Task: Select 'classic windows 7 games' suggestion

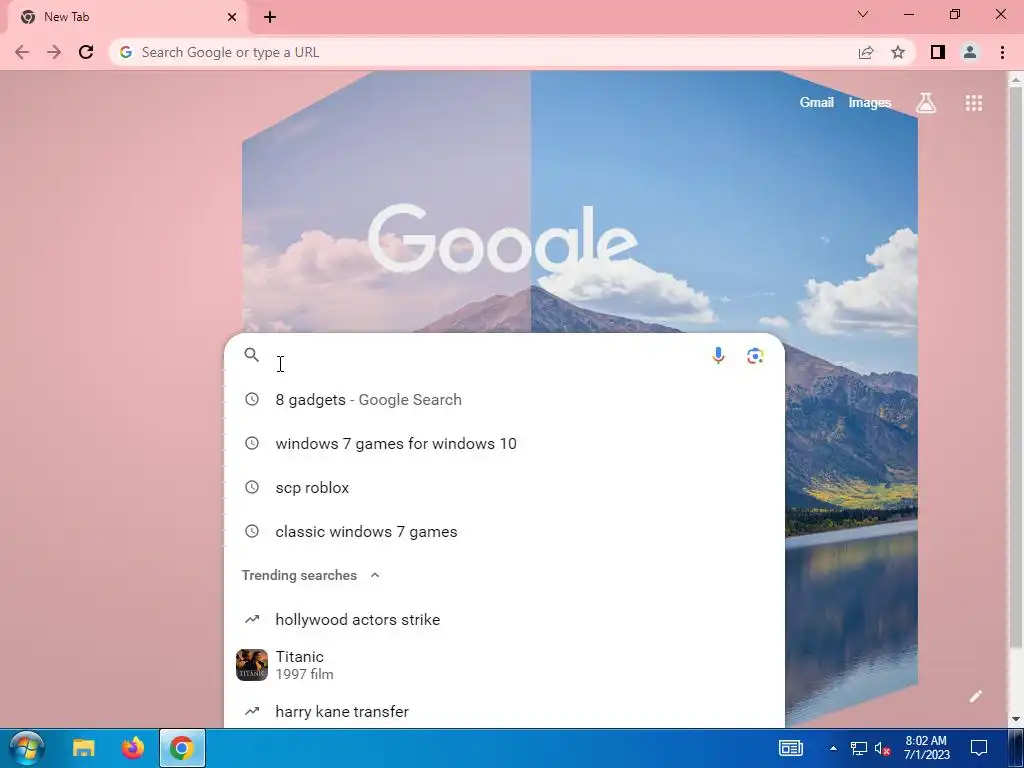Action: tap(504, 532)
